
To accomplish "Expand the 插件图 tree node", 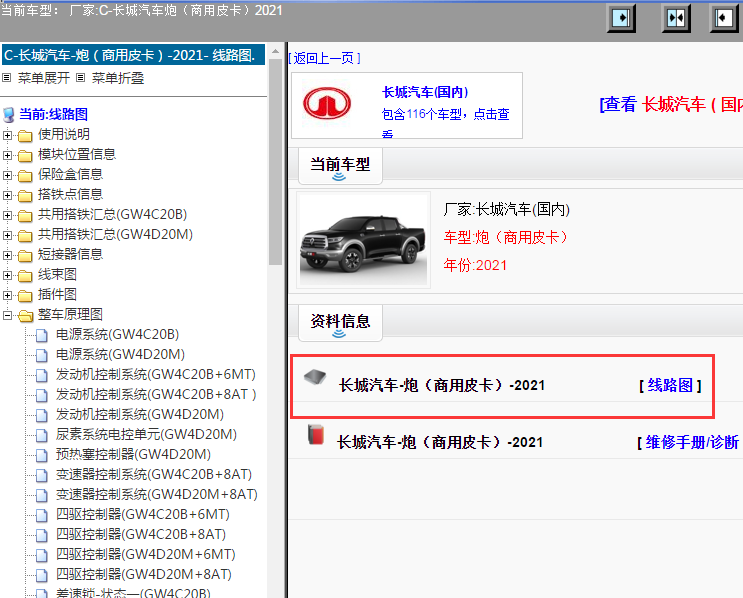I will [x=7, y=295].
